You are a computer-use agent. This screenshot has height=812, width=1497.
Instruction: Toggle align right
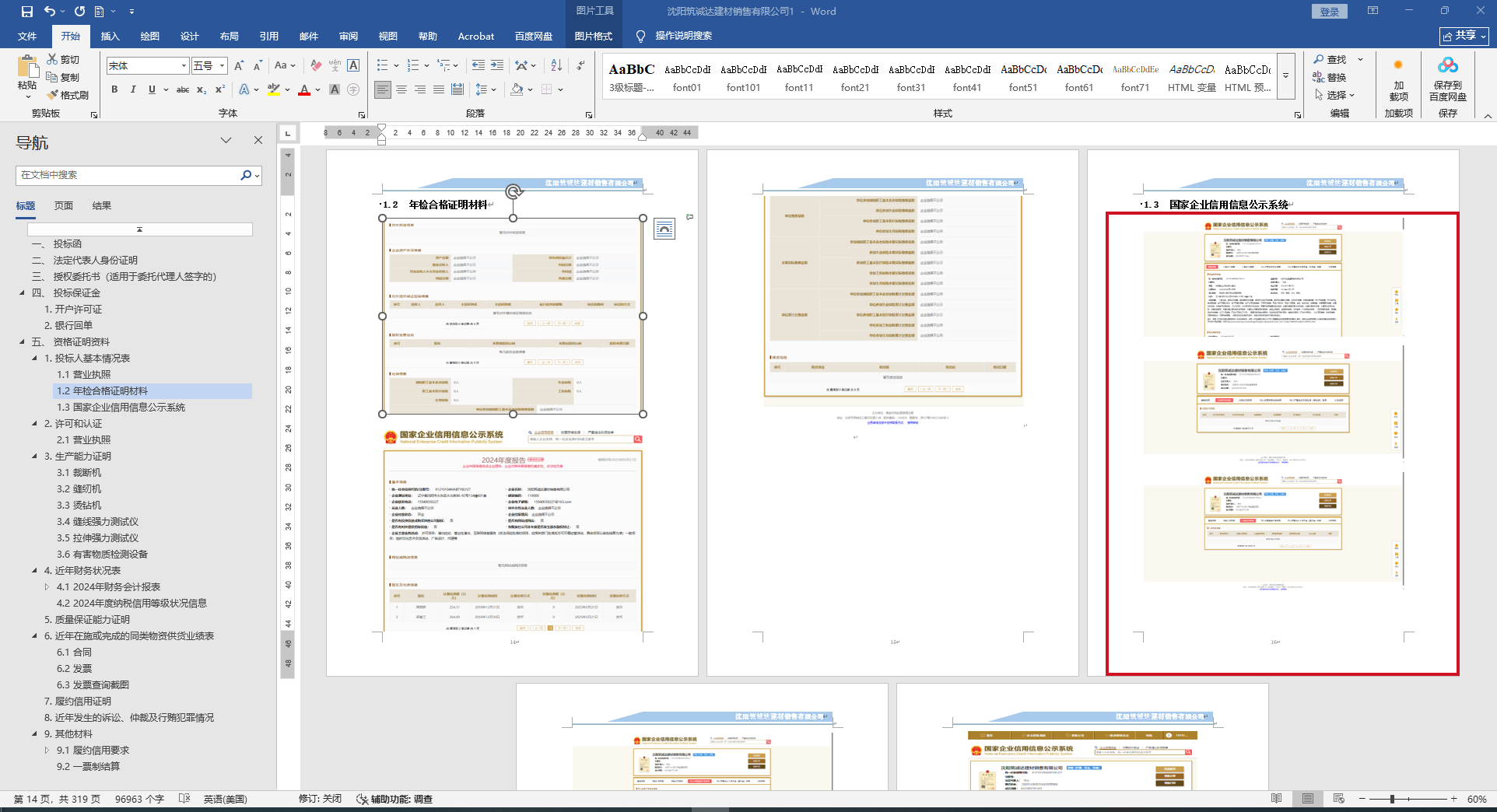point(420,89)
